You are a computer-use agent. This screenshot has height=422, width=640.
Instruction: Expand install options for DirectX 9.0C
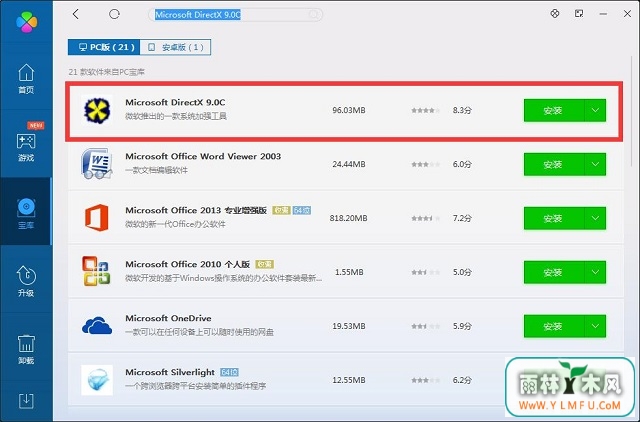tap(595, 111)
